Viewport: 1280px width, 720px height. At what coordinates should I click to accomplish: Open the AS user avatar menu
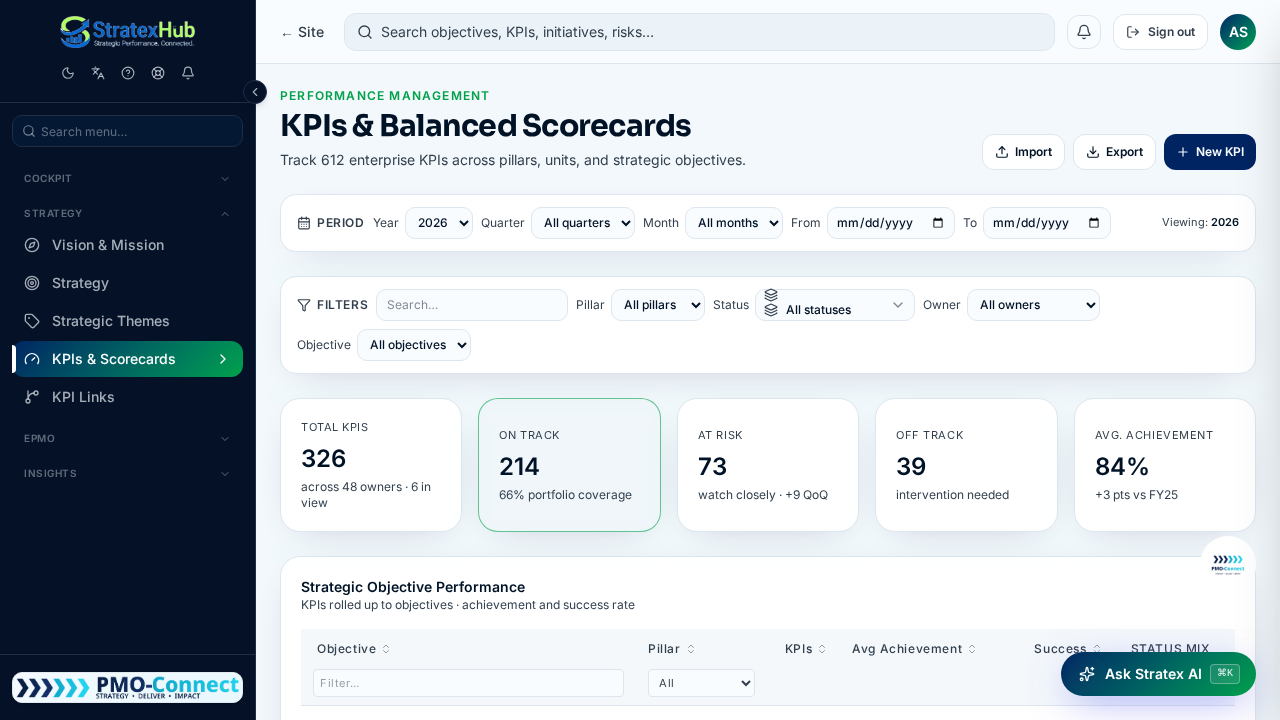tap(1238, 32)
